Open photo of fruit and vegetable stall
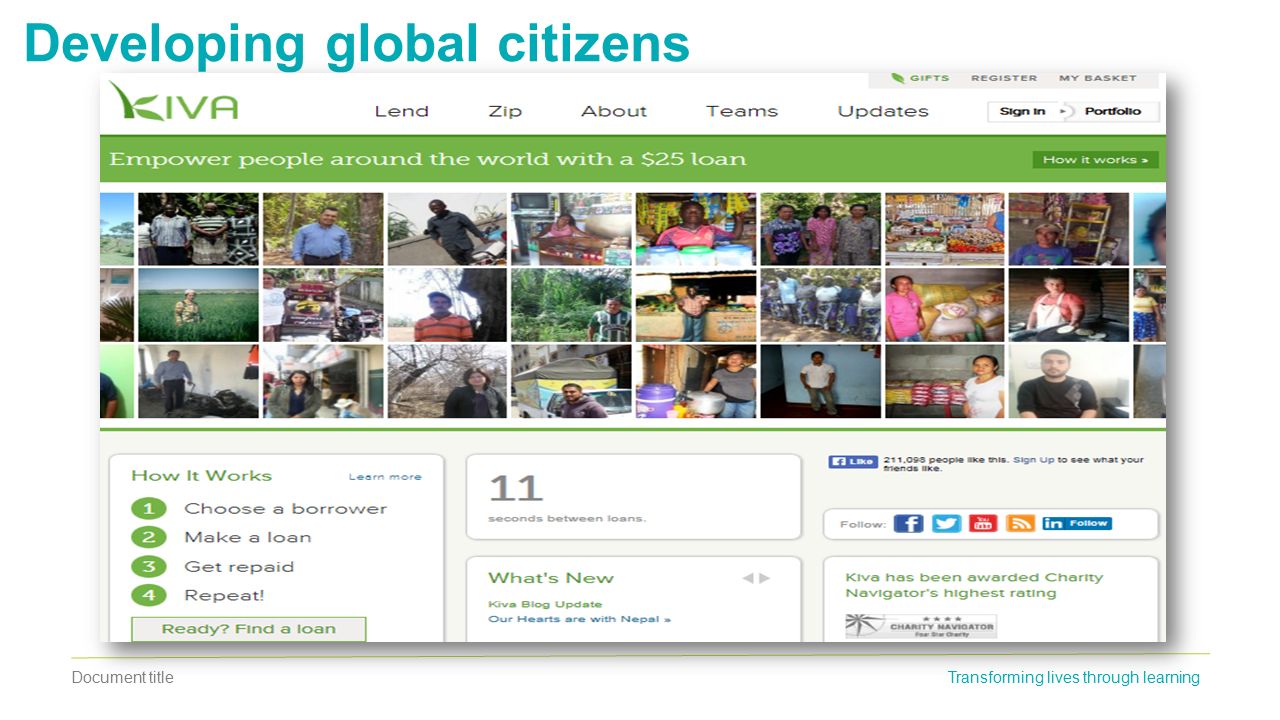 point(945,229)
